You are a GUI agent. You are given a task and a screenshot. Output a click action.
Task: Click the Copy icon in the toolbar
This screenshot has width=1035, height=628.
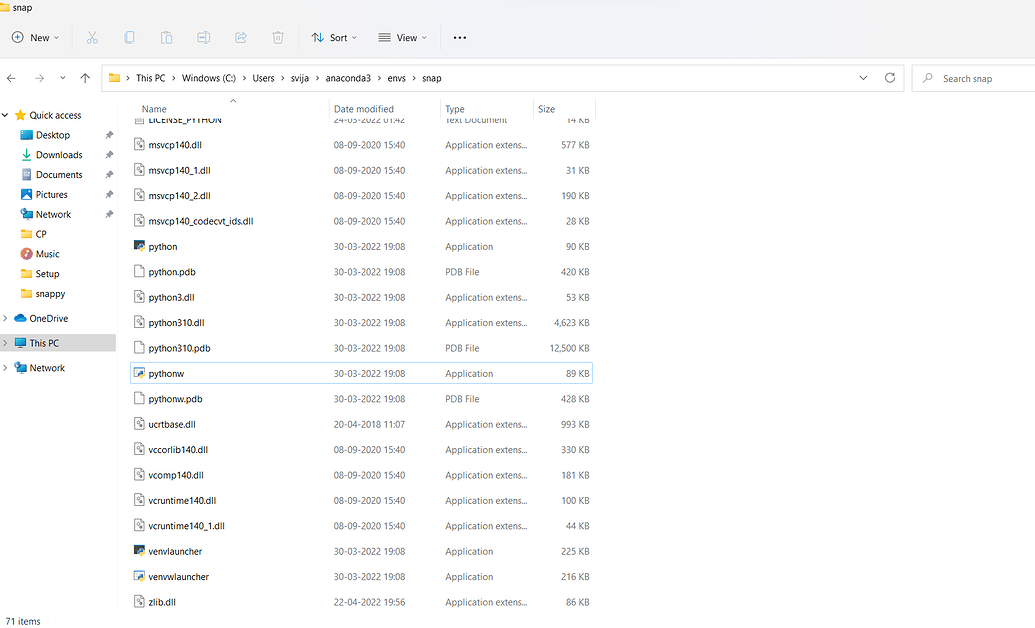pyautogui.click(x=129, y=37)
